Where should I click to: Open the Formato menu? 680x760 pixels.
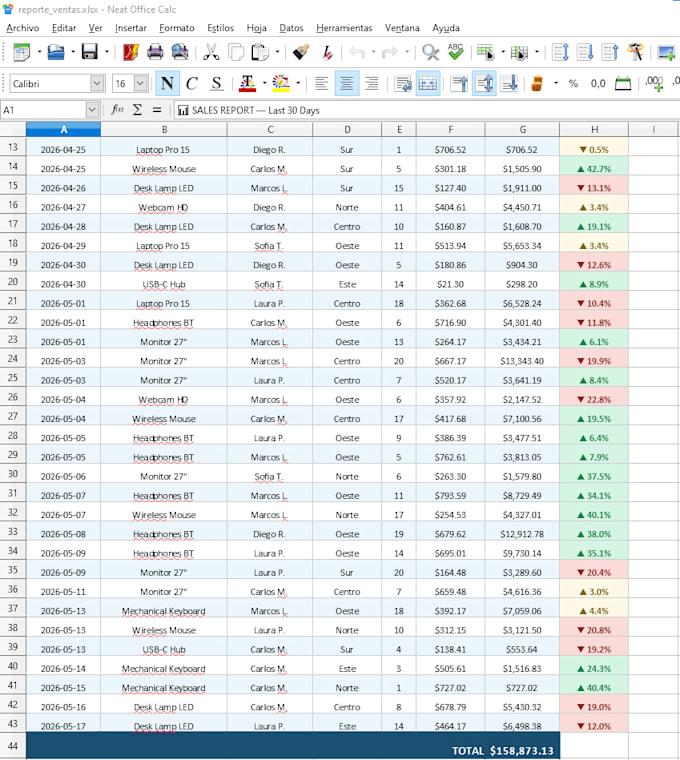(177, 28)
